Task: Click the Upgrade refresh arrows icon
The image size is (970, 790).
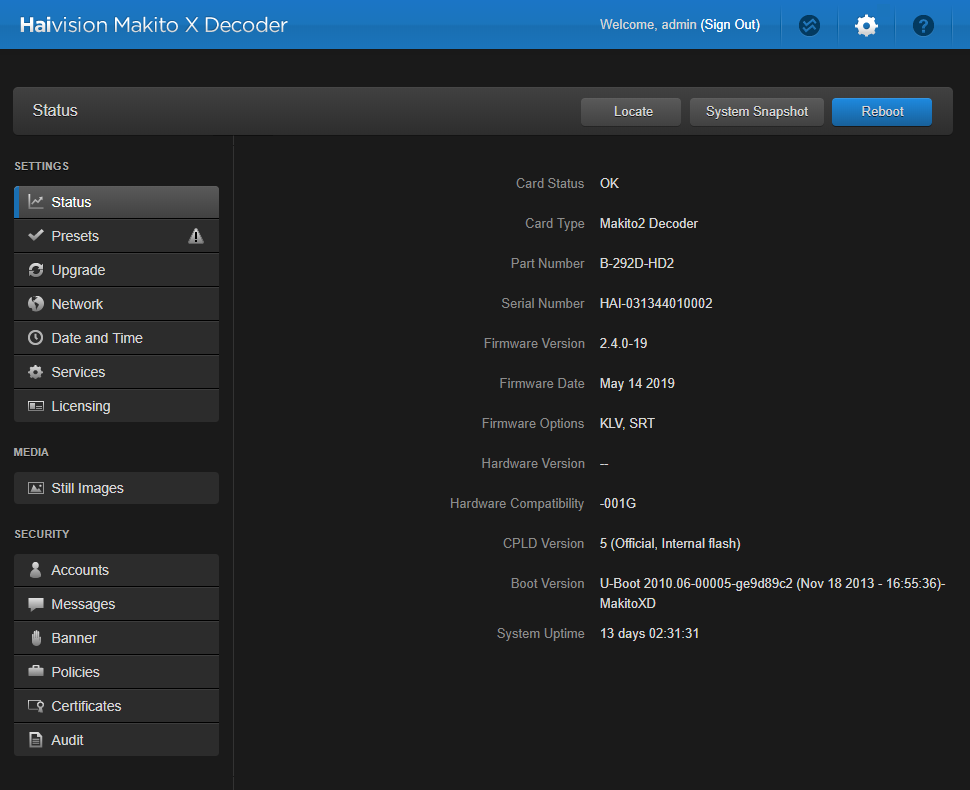Action: 36,270
